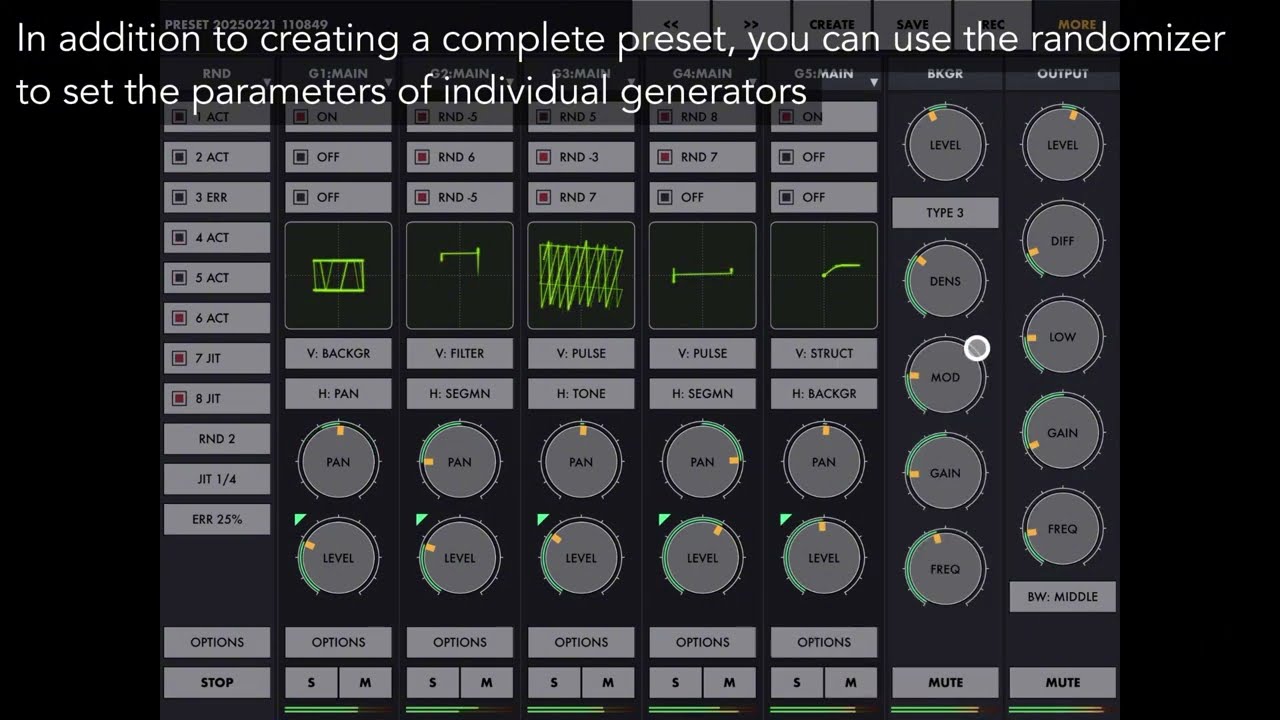Click SAVE in the top bar

tap(912, 24)
